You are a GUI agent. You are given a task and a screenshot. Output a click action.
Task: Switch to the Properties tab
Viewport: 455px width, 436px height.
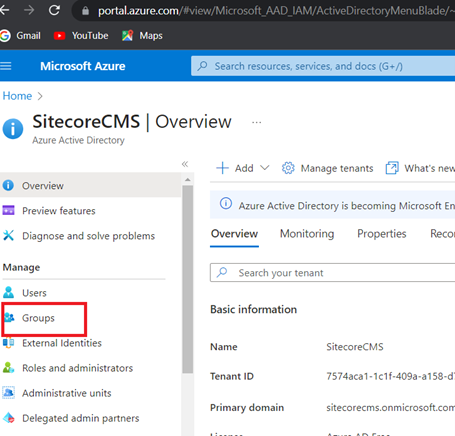[382, 234]
